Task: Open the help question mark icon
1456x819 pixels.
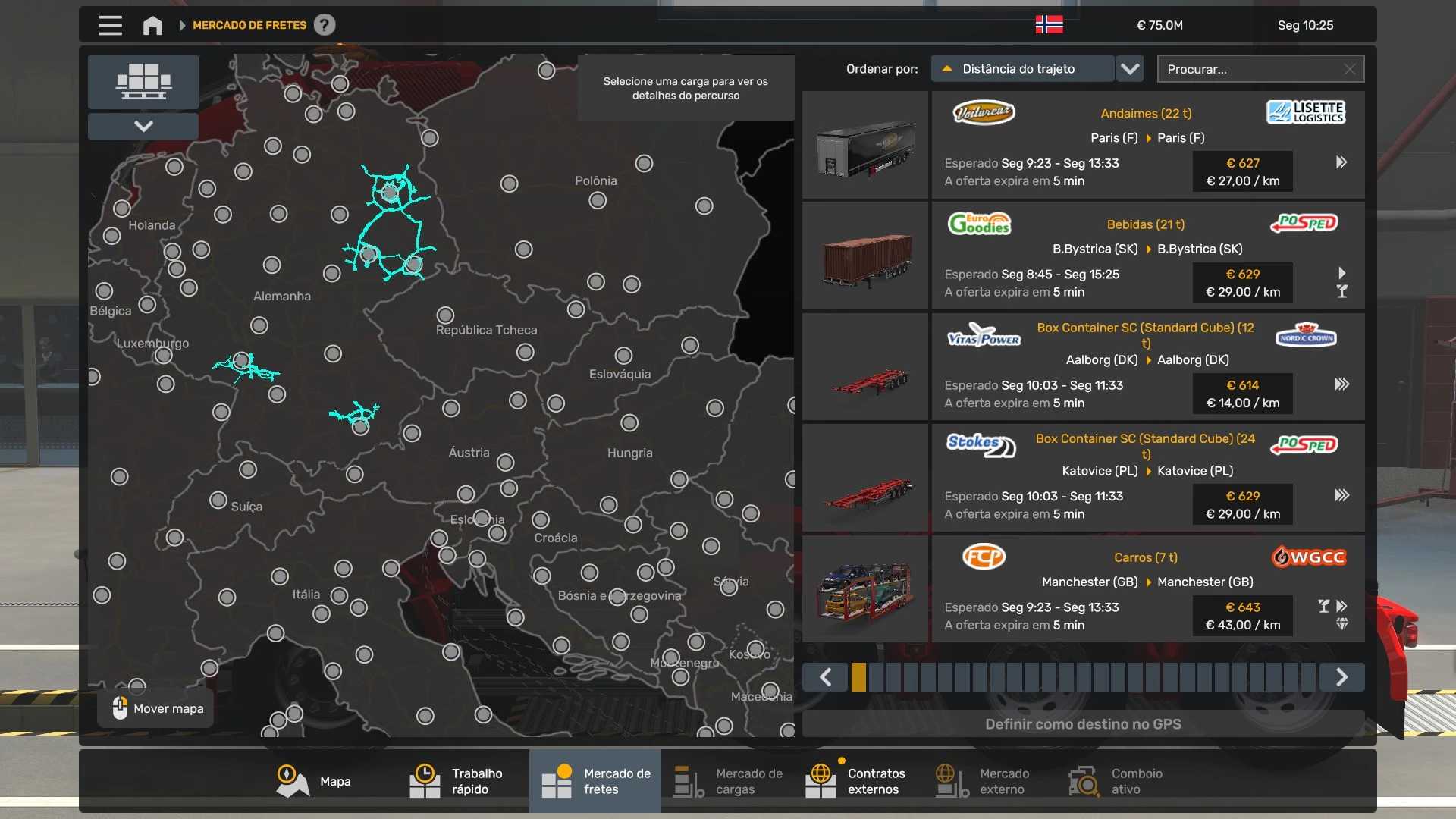Action: coord(325,25)
